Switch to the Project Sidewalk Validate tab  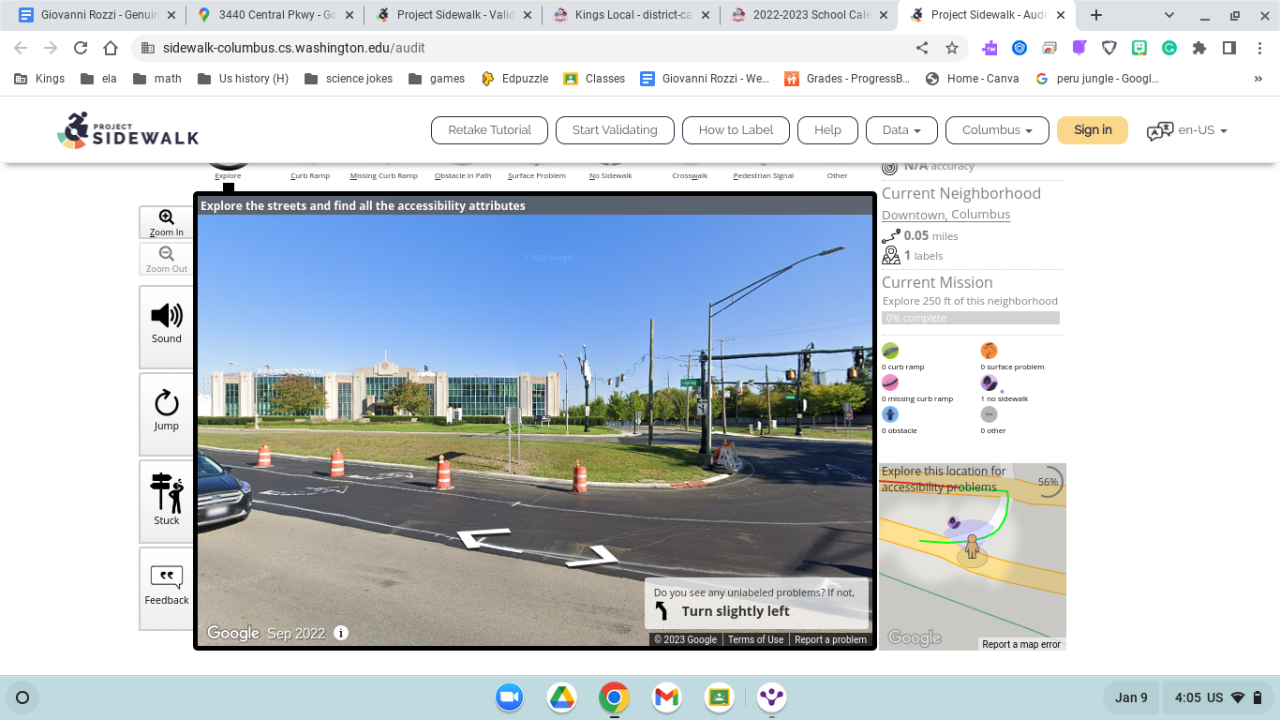tap(452, 15)
